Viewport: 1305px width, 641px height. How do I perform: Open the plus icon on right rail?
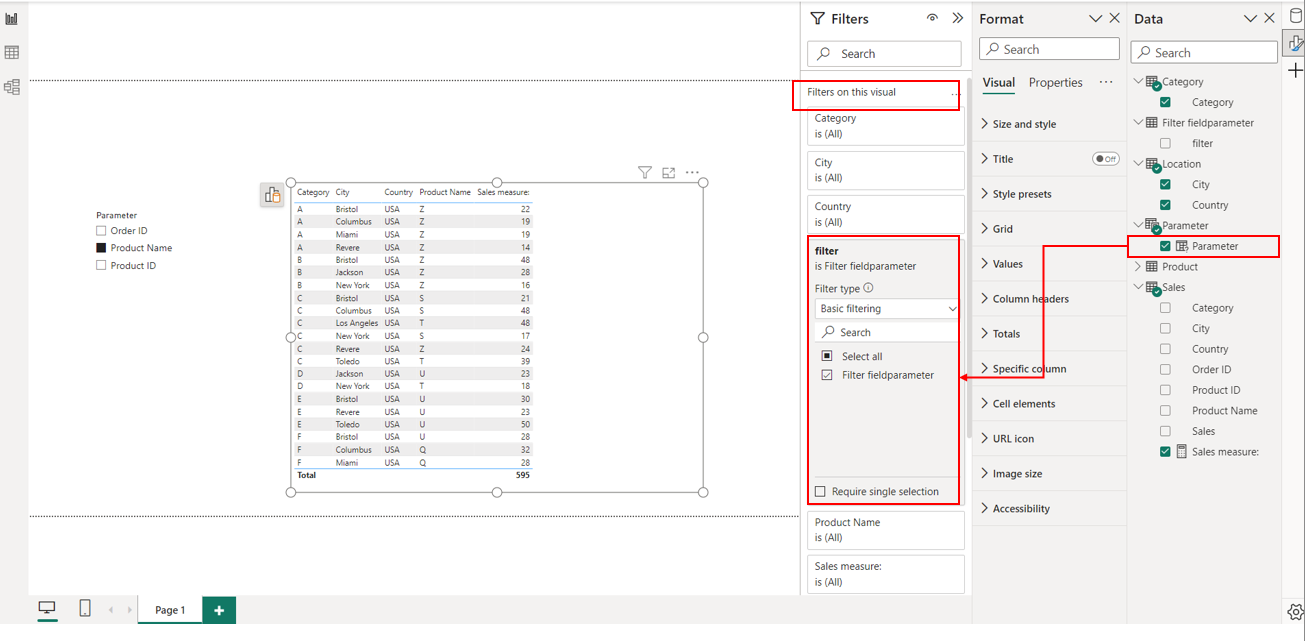click(x=1295, y=70)
